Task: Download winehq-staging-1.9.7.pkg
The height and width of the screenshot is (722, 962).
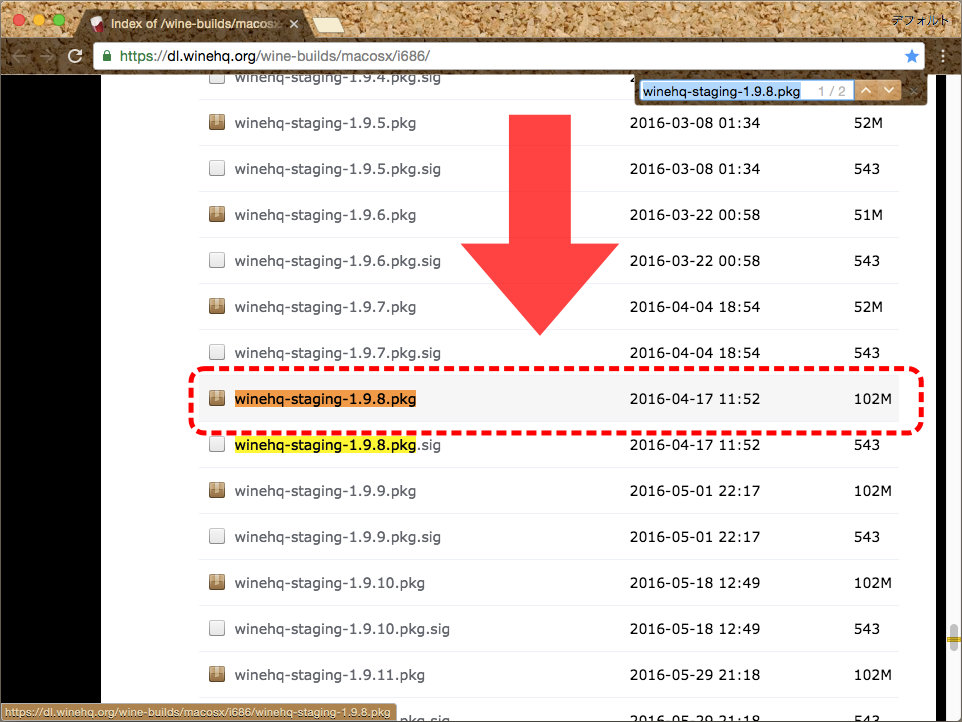Action: [325, 307]
